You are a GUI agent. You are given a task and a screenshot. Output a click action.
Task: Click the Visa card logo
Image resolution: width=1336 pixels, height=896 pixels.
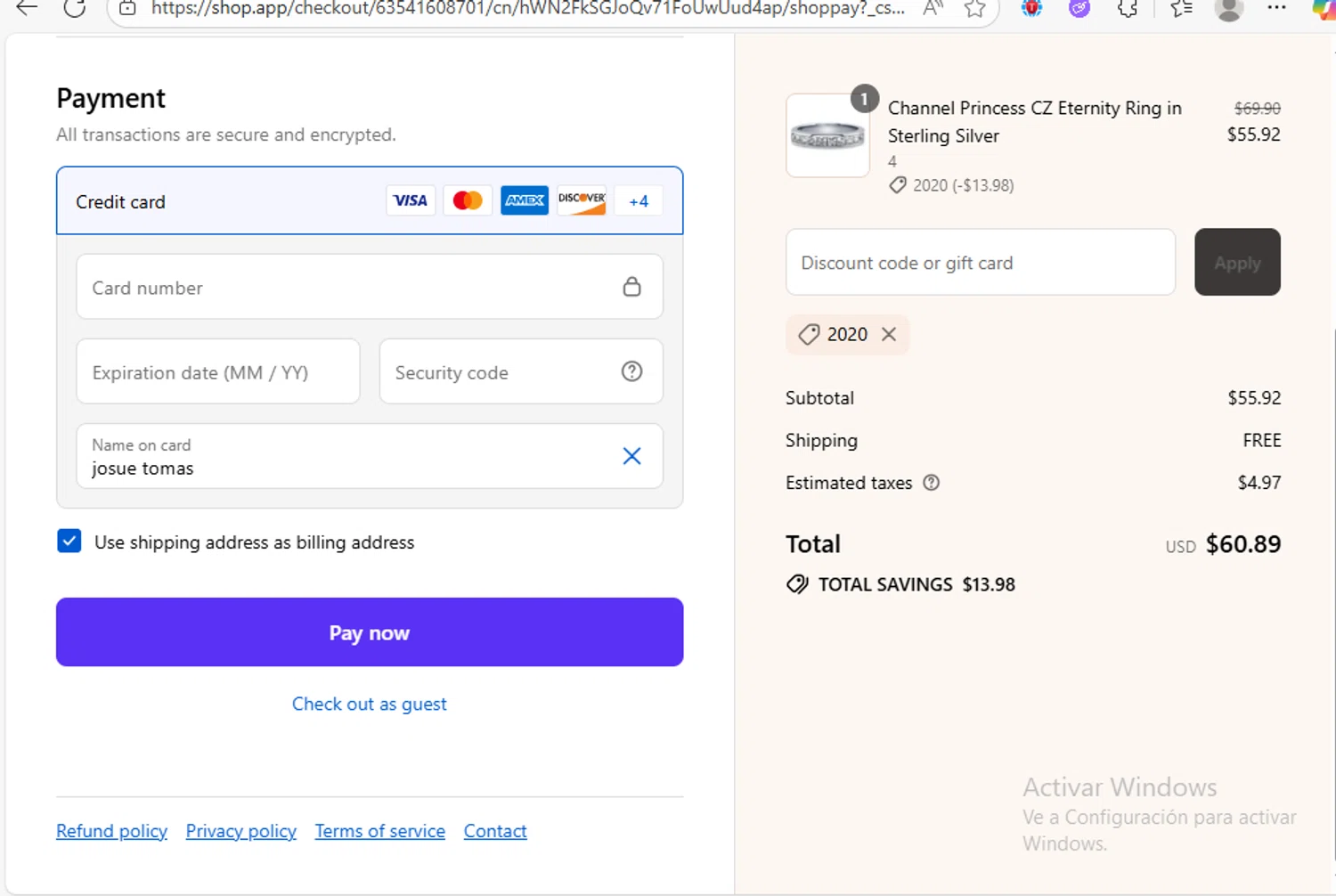coord(411,200)
